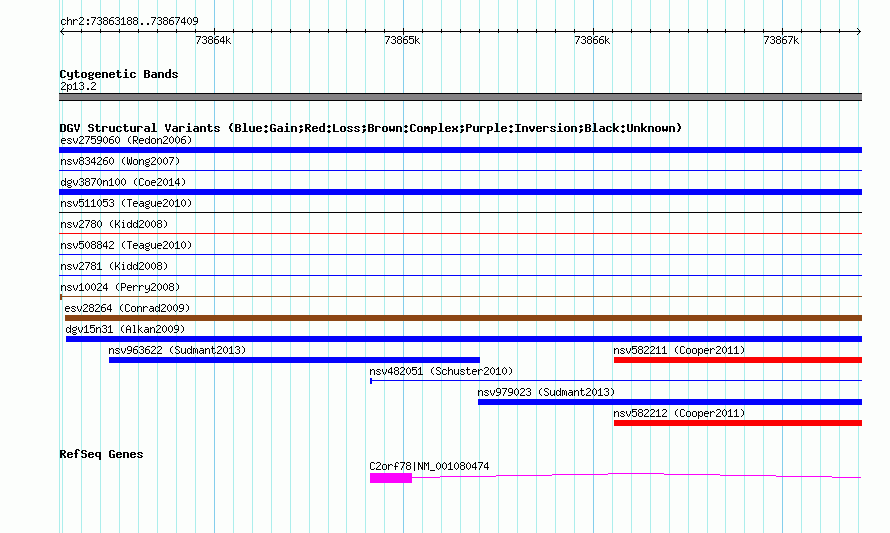Open variant label nsv834260 (Wong2007)
The image size is (890, 533).
[120, 161]
